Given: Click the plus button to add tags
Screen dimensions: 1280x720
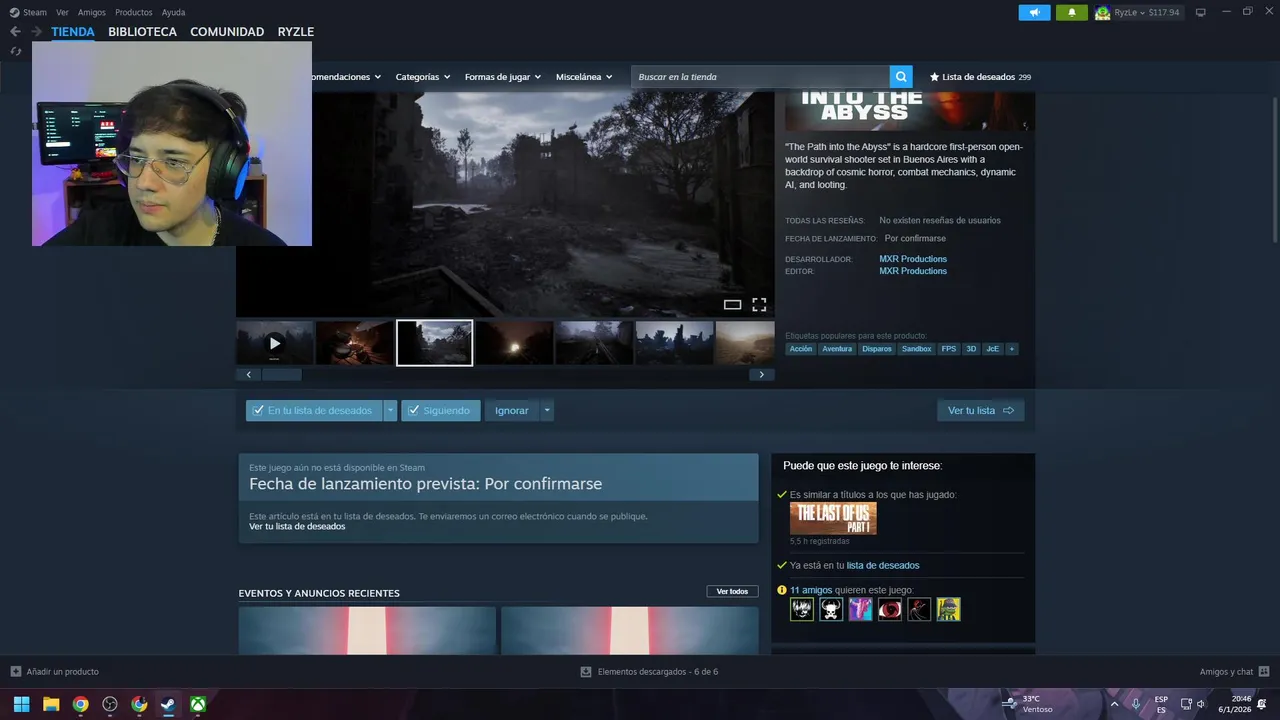Looking at the screenshot, I should 1011,349.
